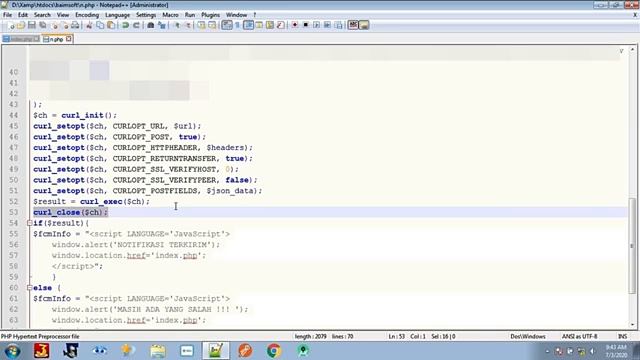Save all open files
Image resolution: width=640 pixels, height=360 pixels.
pos(42,25)
